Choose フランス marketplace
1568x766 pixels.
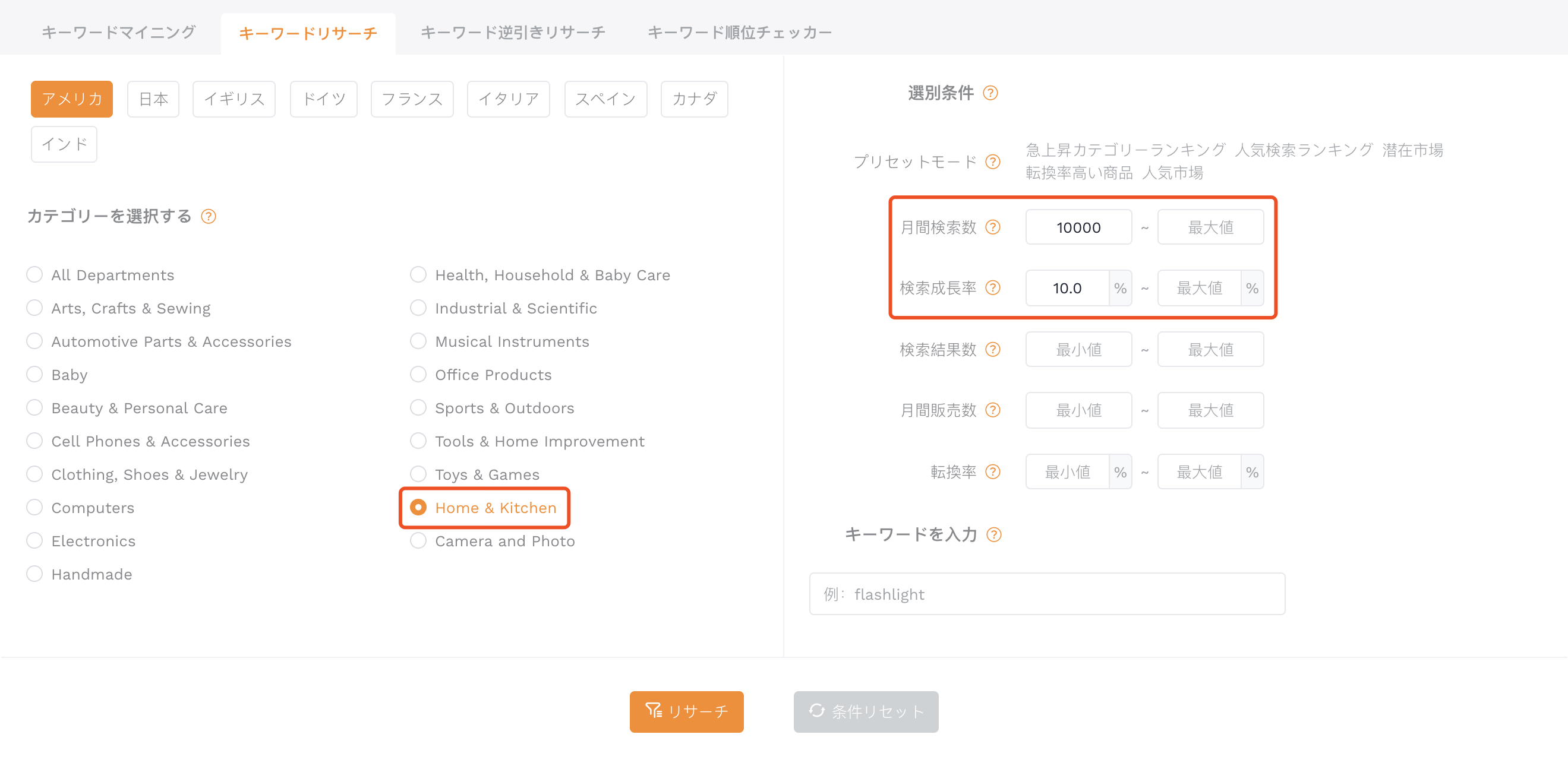point(412,99)
